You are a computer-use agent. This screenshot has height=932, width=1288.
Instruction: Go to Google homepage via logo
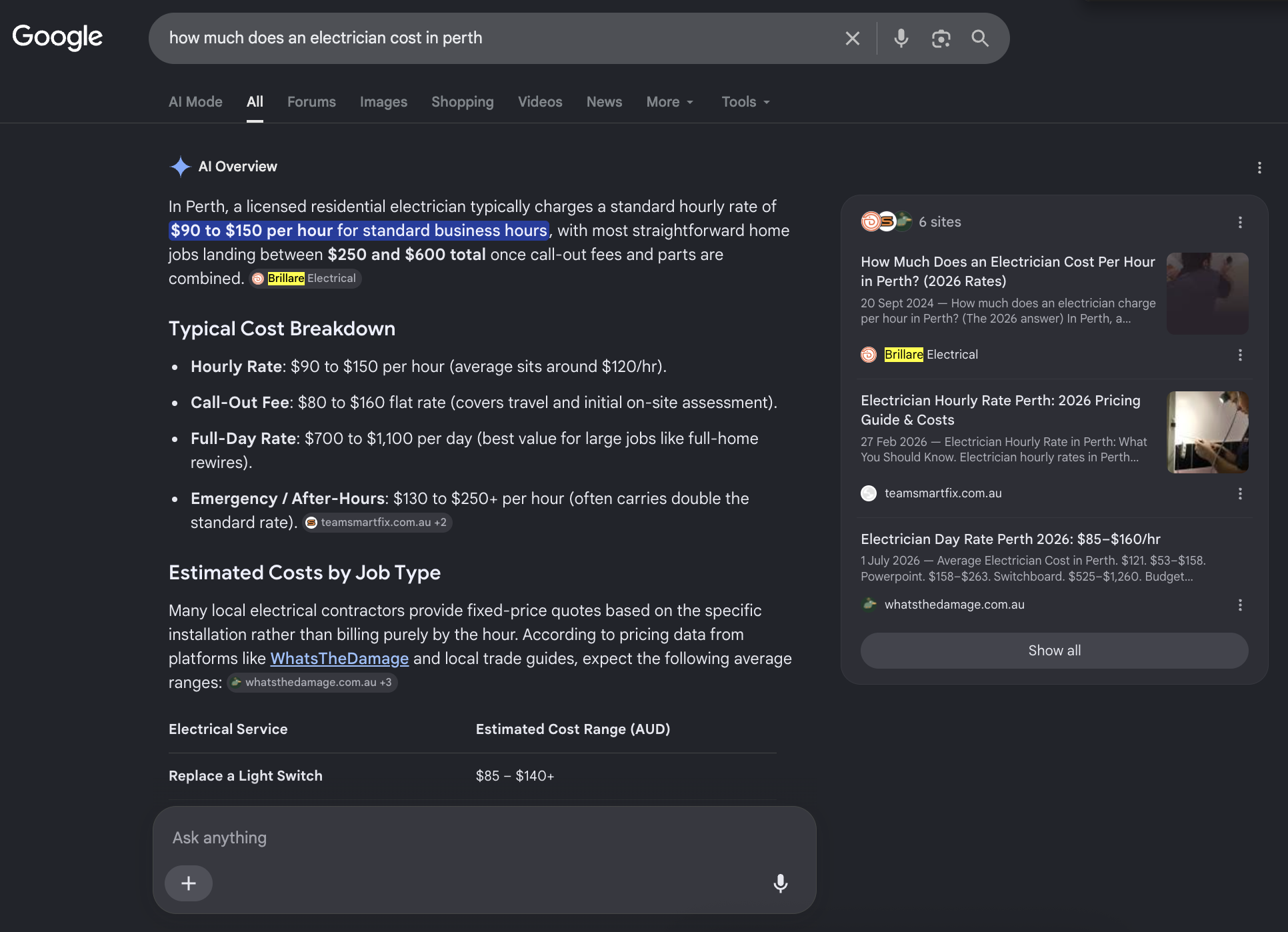point(57,37)
